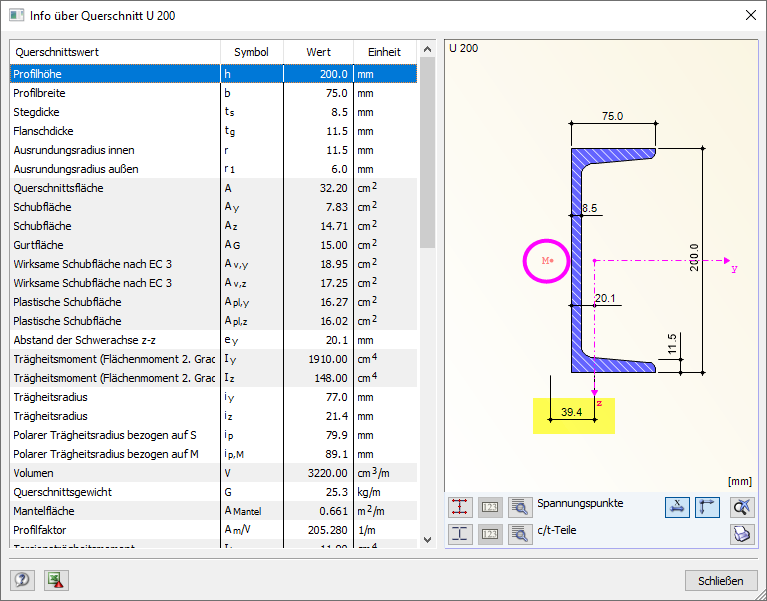
Task: Show c/t-Teile on the cross-section
Action: [460, 534]
